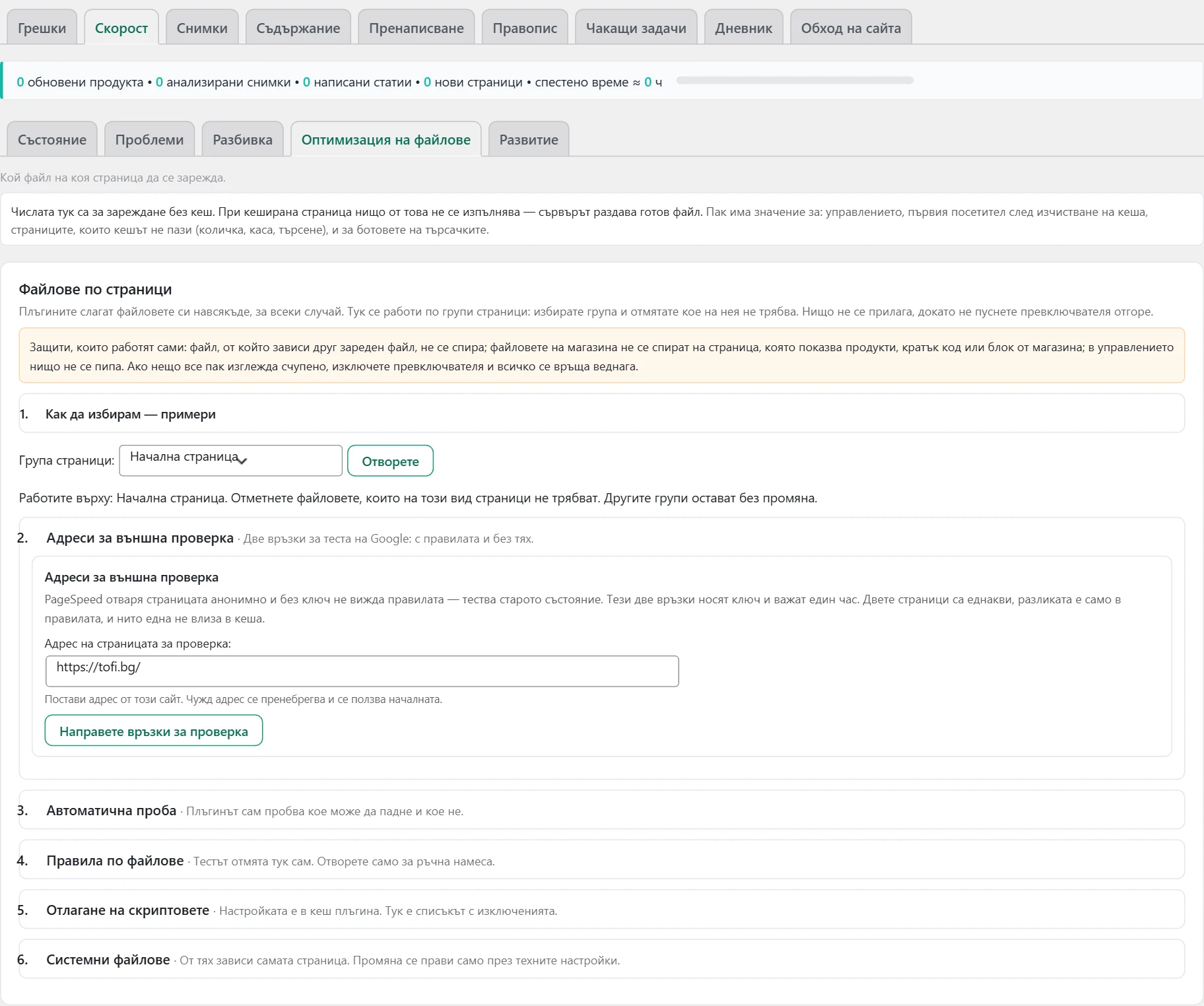
Task: Expand section 4 Правила по файлове
Action: pyautogui.click(x=601, y=860)
